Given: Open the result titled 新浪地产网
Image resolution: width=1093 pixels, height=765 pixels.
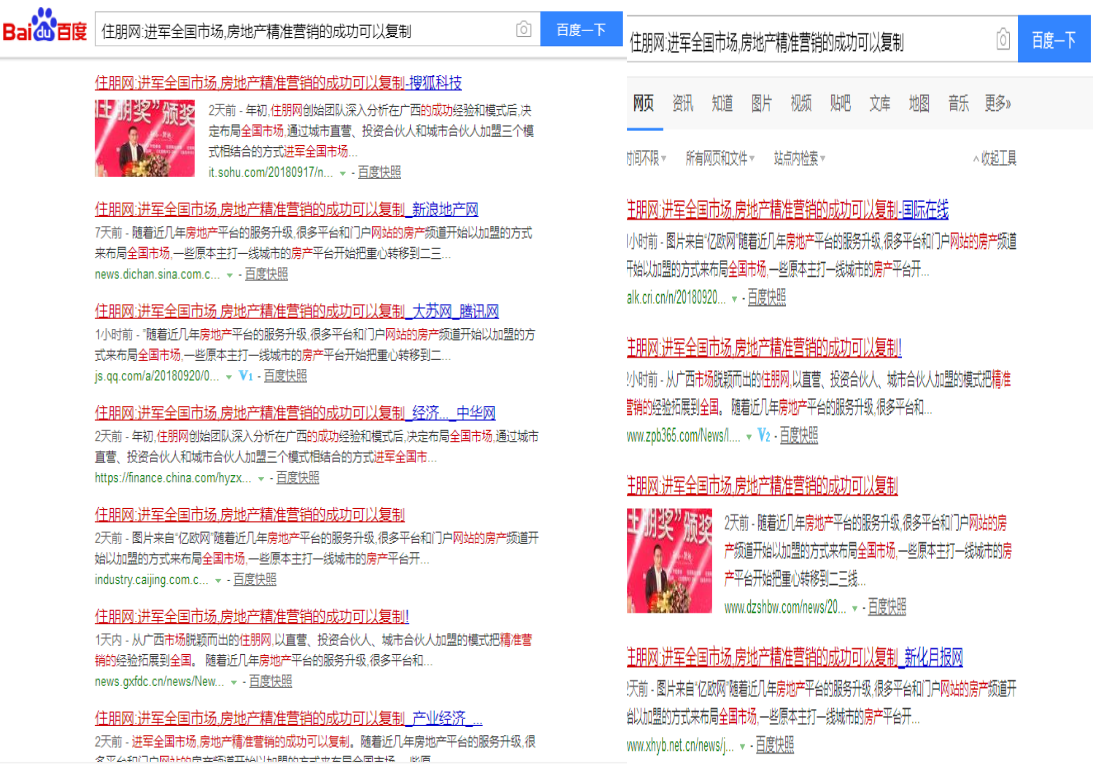Looking at the screenshot, I should 286,209.
